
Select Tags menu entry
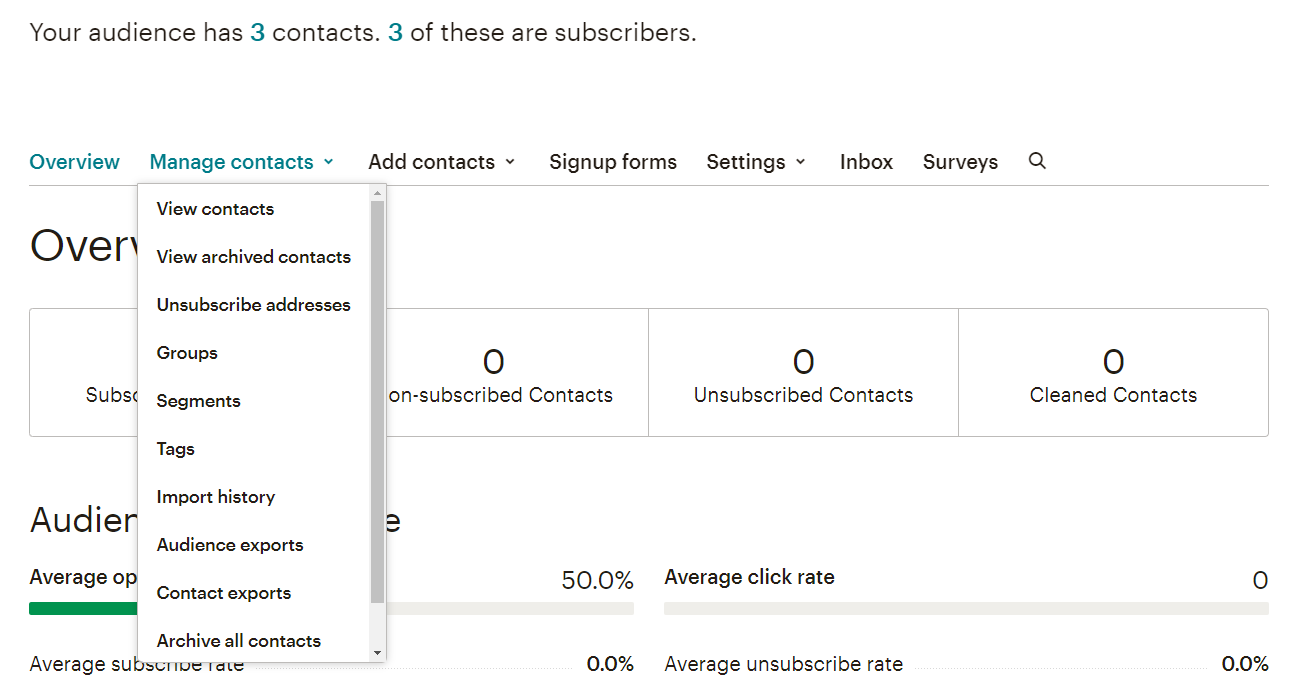[x=175, y=449]
